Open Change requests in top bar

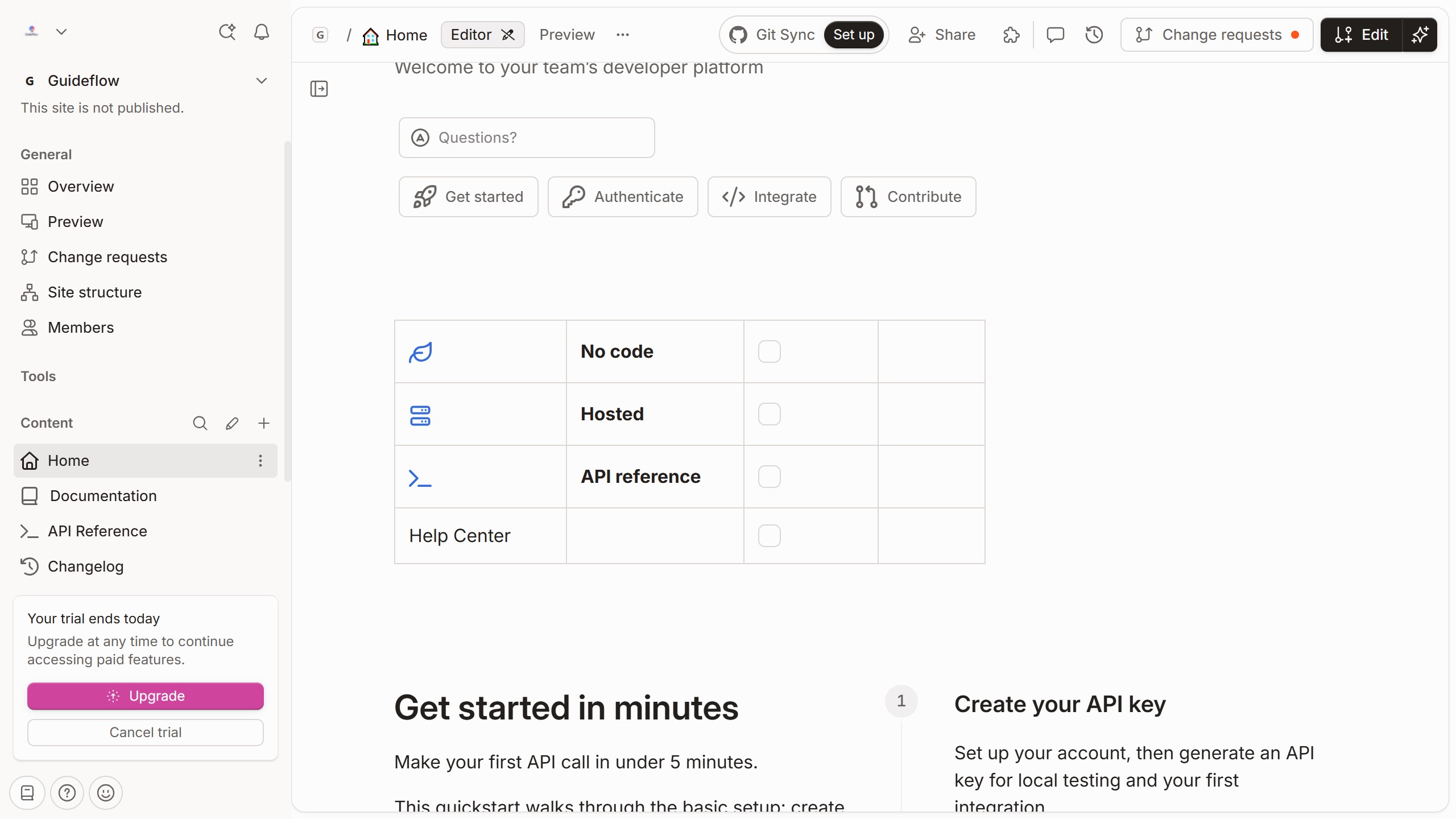coord(1217,35)
